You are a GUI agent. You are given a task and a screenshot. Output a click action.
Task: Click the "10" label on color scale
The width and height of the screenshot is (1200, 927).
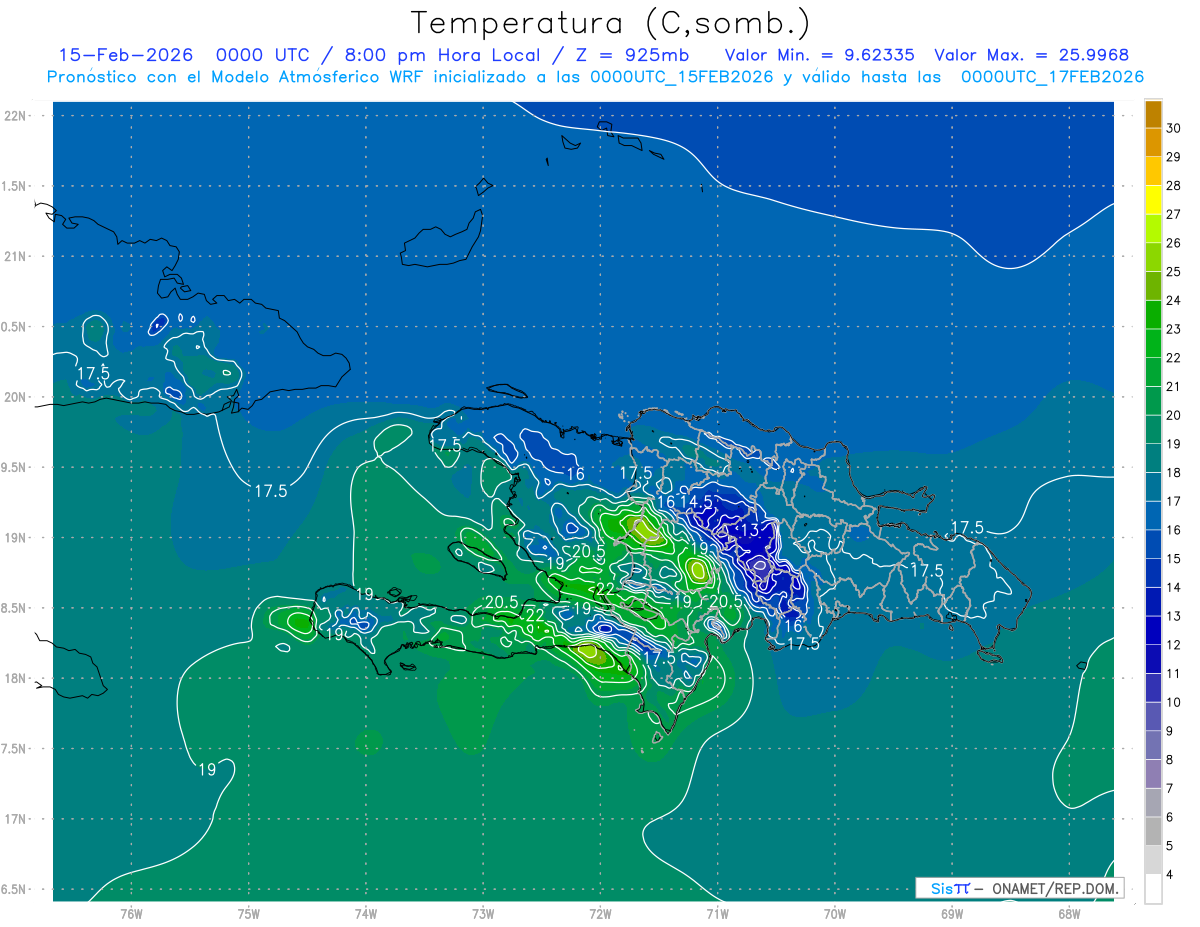tap(1173, 702)
